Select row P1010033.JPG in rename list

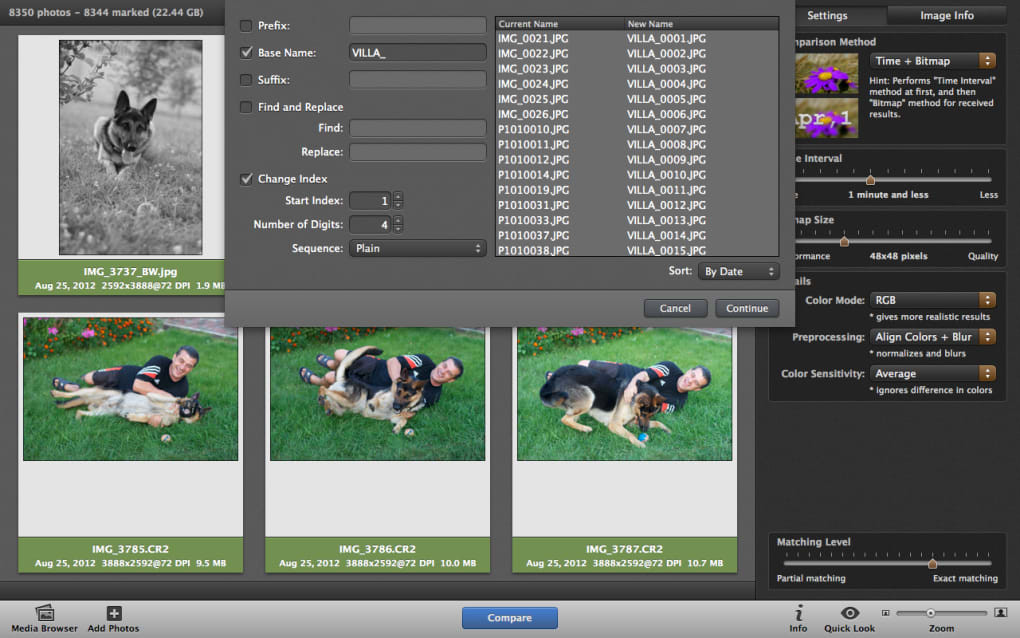[637, 220]
